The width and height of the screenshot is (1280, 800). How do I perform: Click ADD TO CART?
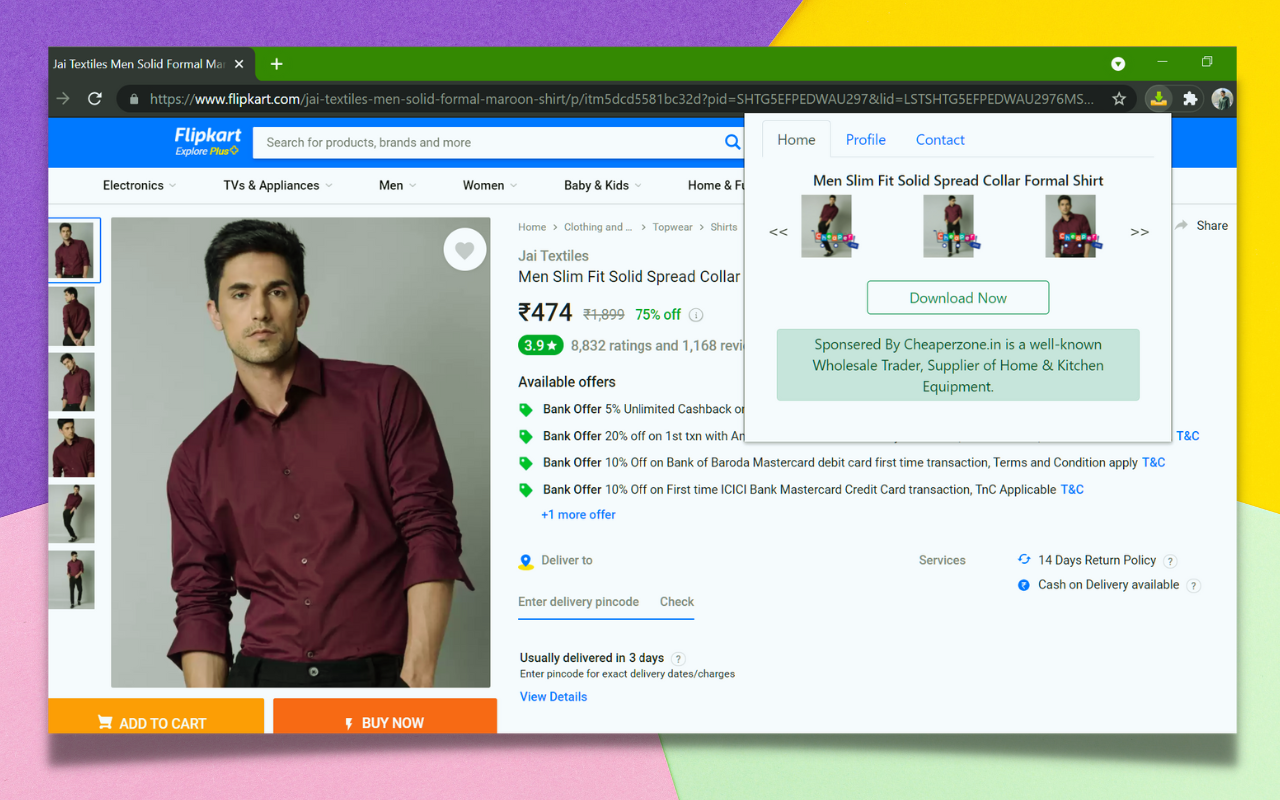click(x=156, y=716)
